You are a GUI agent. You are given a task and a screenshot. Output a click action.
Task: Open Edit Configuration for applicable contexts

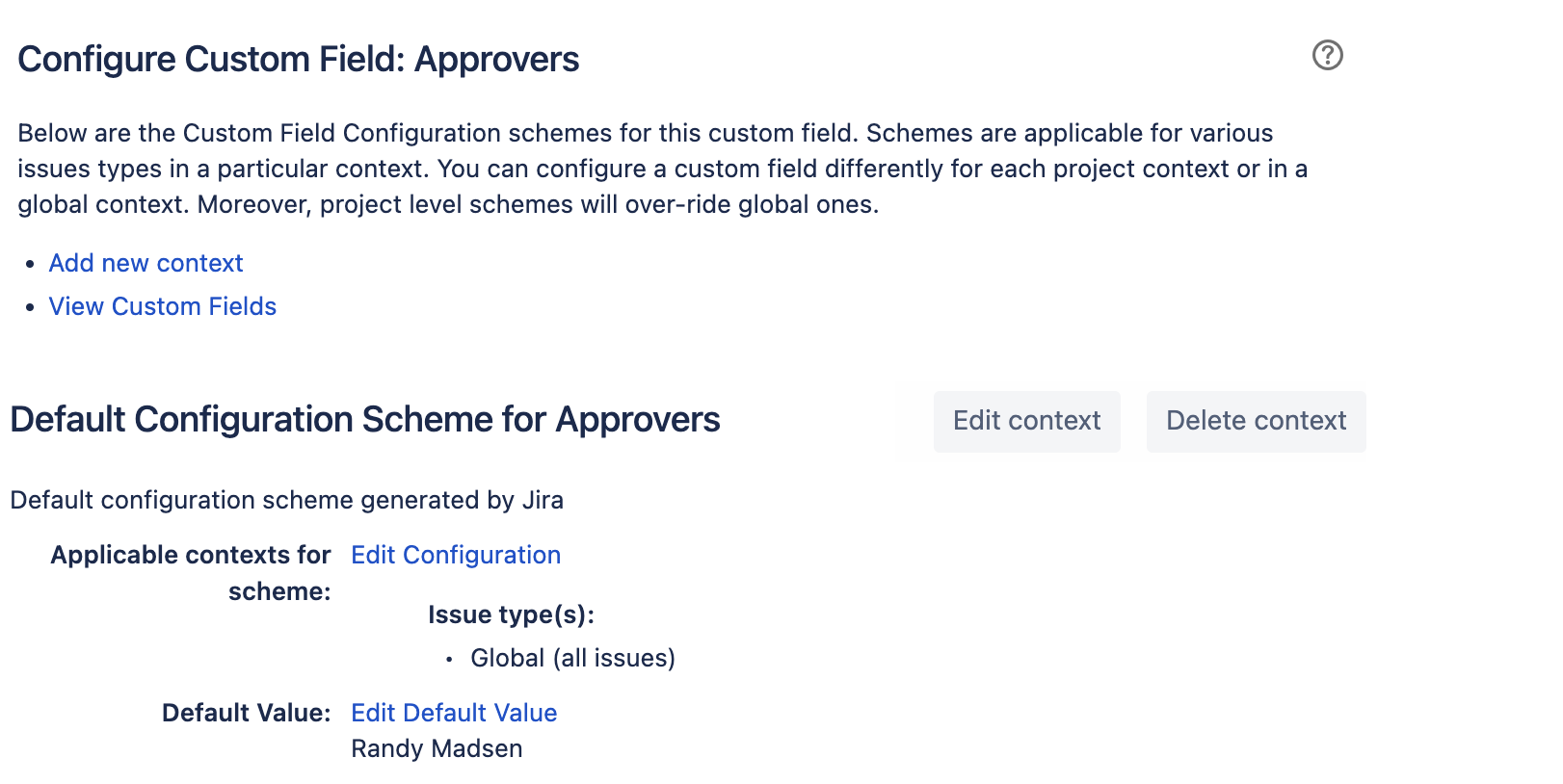click(x=455, y=555)
